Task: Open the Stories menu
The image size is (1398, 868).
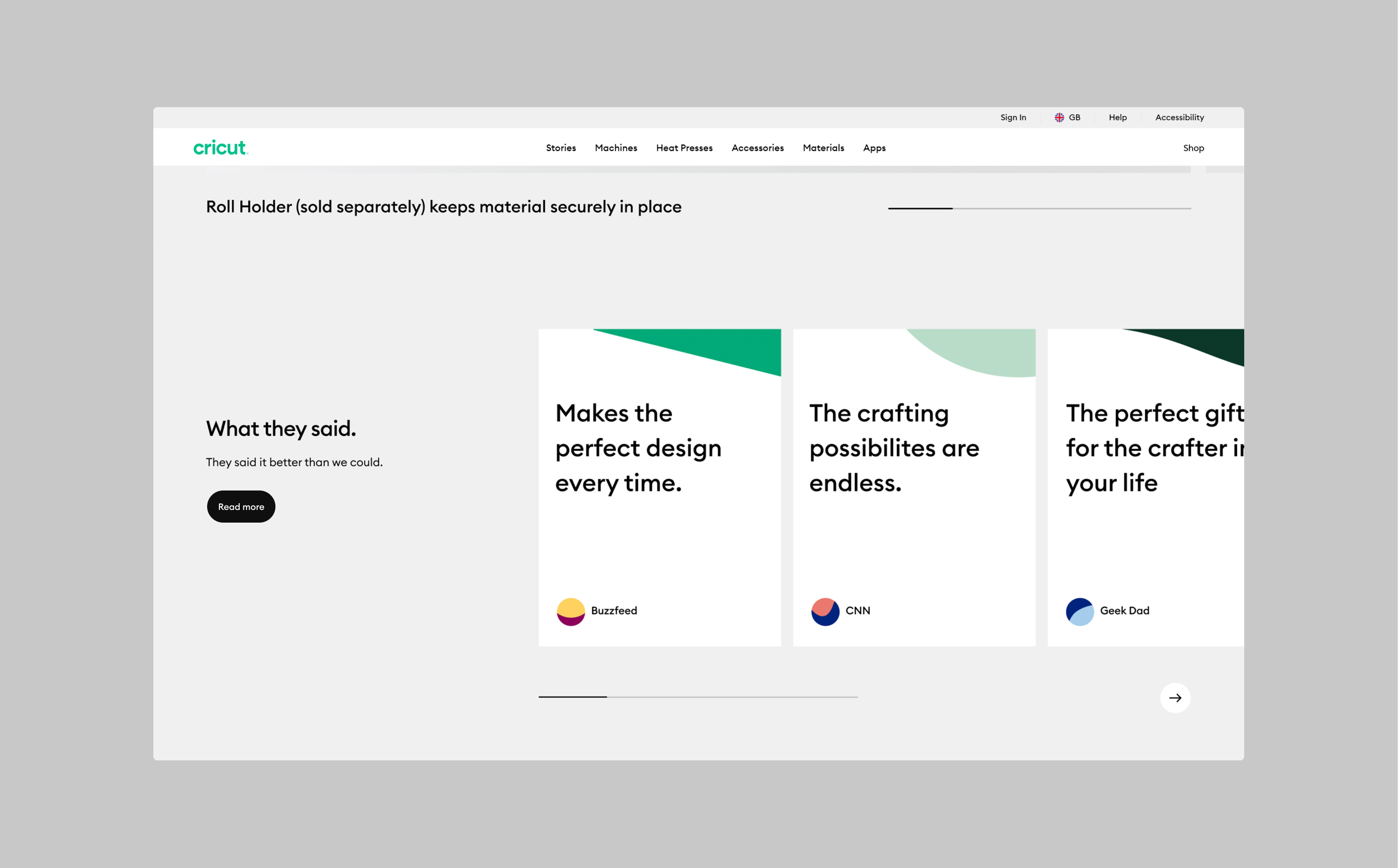Action: pos(560,147)
